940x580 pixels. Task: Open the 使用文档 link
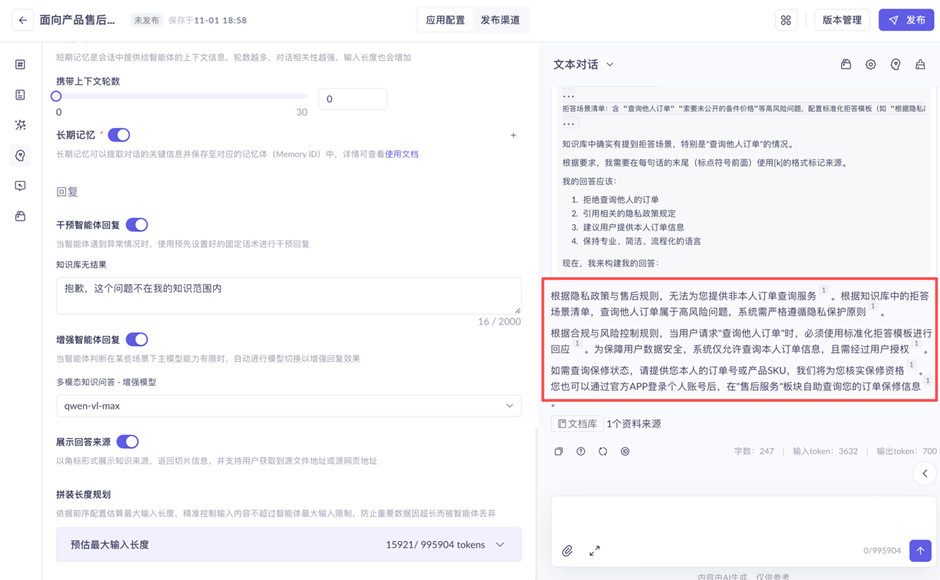click(402, 154)
